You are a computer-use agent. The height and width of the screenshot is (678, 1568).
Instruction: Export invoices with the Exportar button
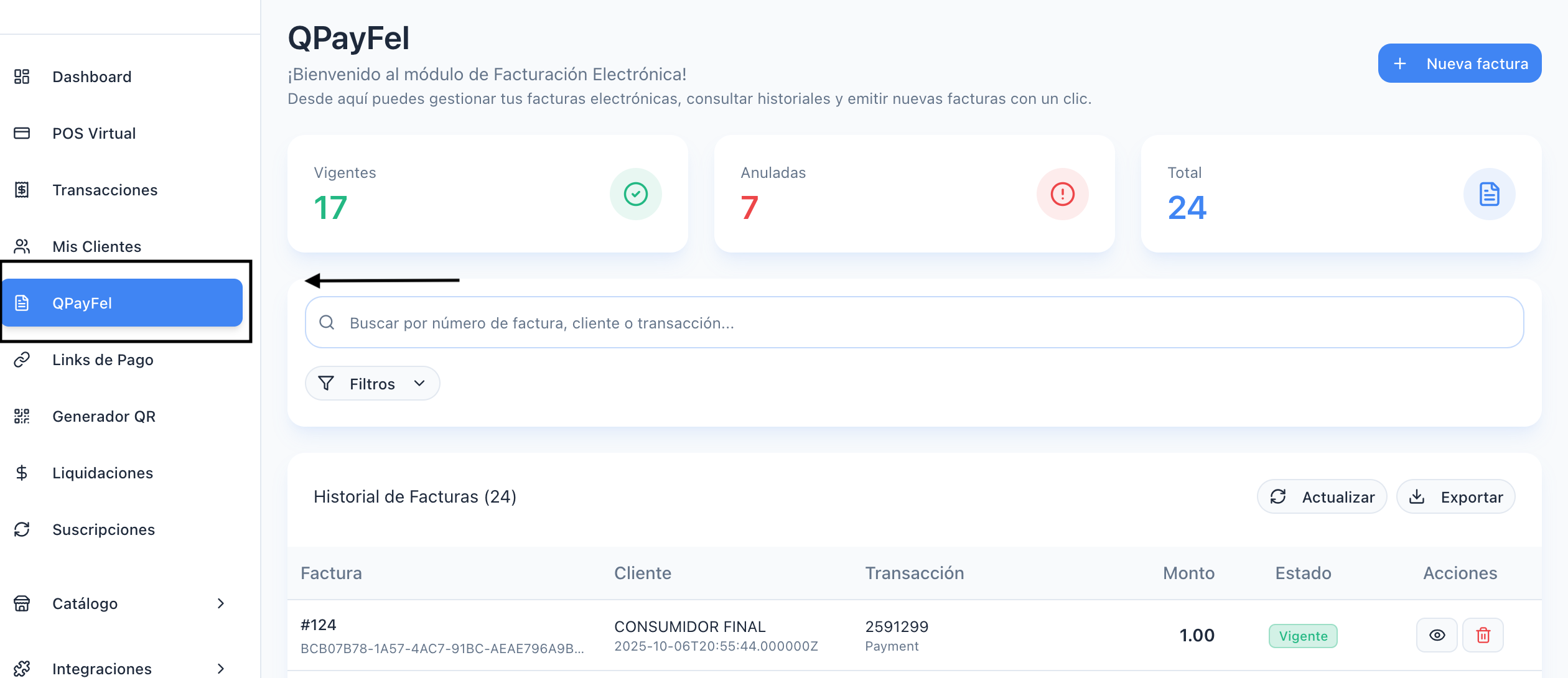tap(1455, 497)
